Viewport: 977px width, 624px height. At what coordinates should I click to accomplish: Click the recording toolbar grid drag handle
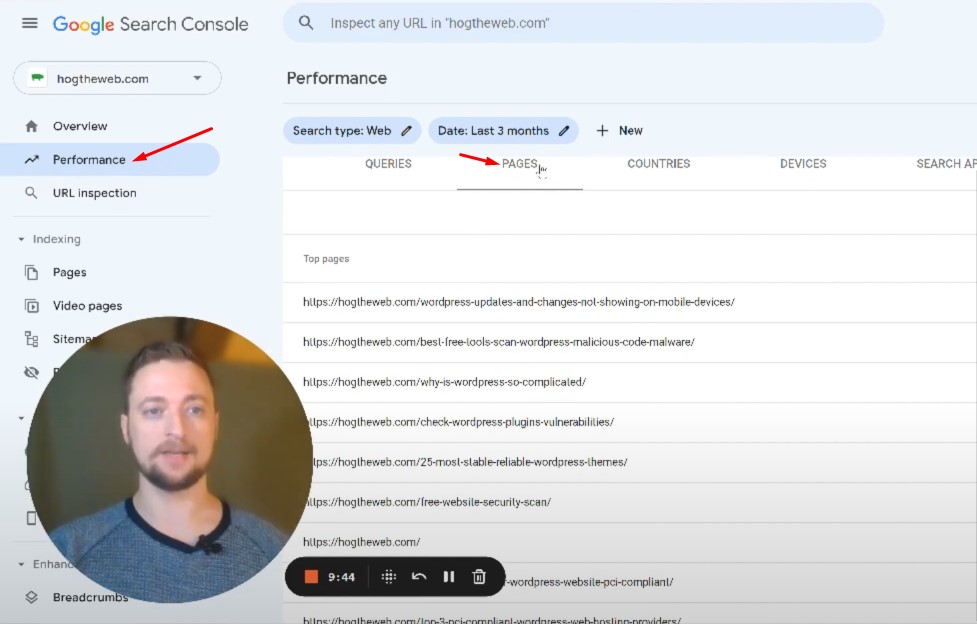coord(389,577)
